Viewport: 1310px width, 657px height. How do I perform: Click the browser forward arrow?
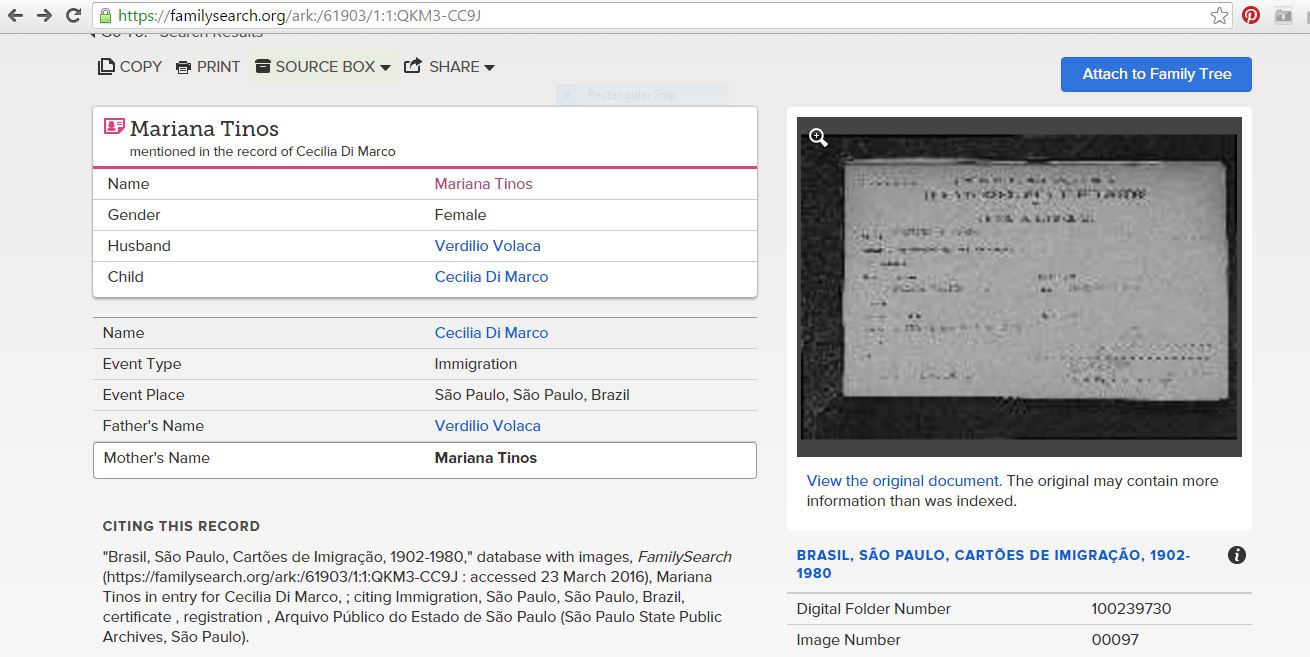pos(44,16)
